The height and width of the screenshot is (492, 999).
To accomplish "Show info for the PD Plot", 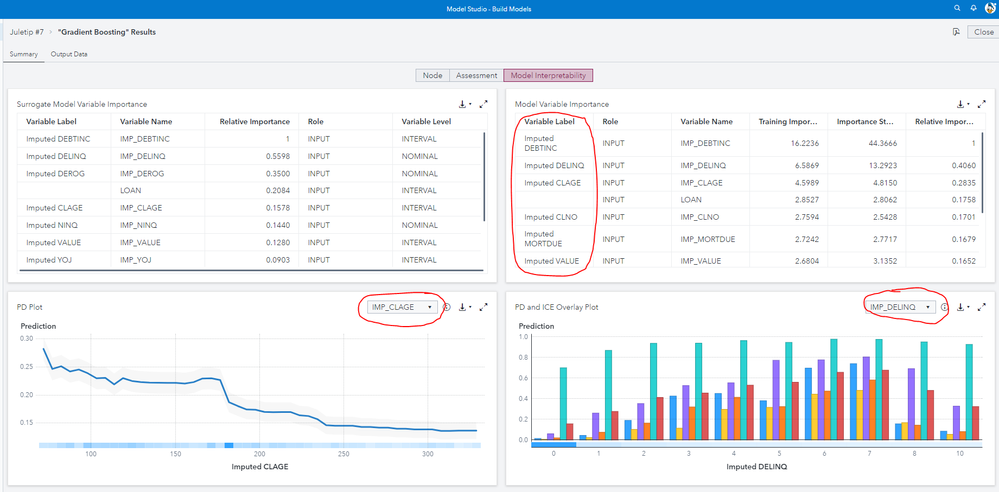I will (447, 307).
